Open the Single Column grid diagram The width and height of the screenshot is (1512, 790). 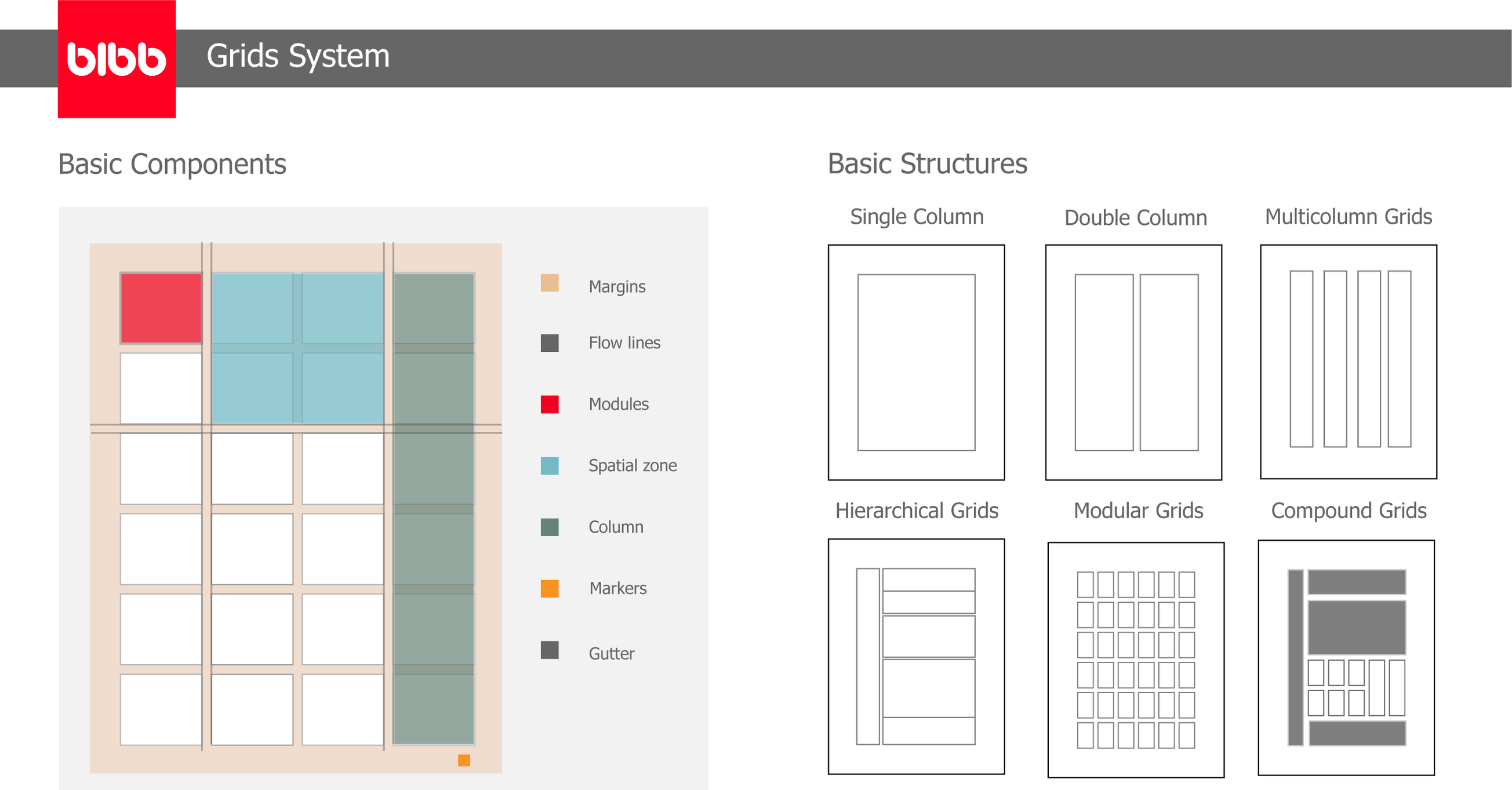click(915, 362)
